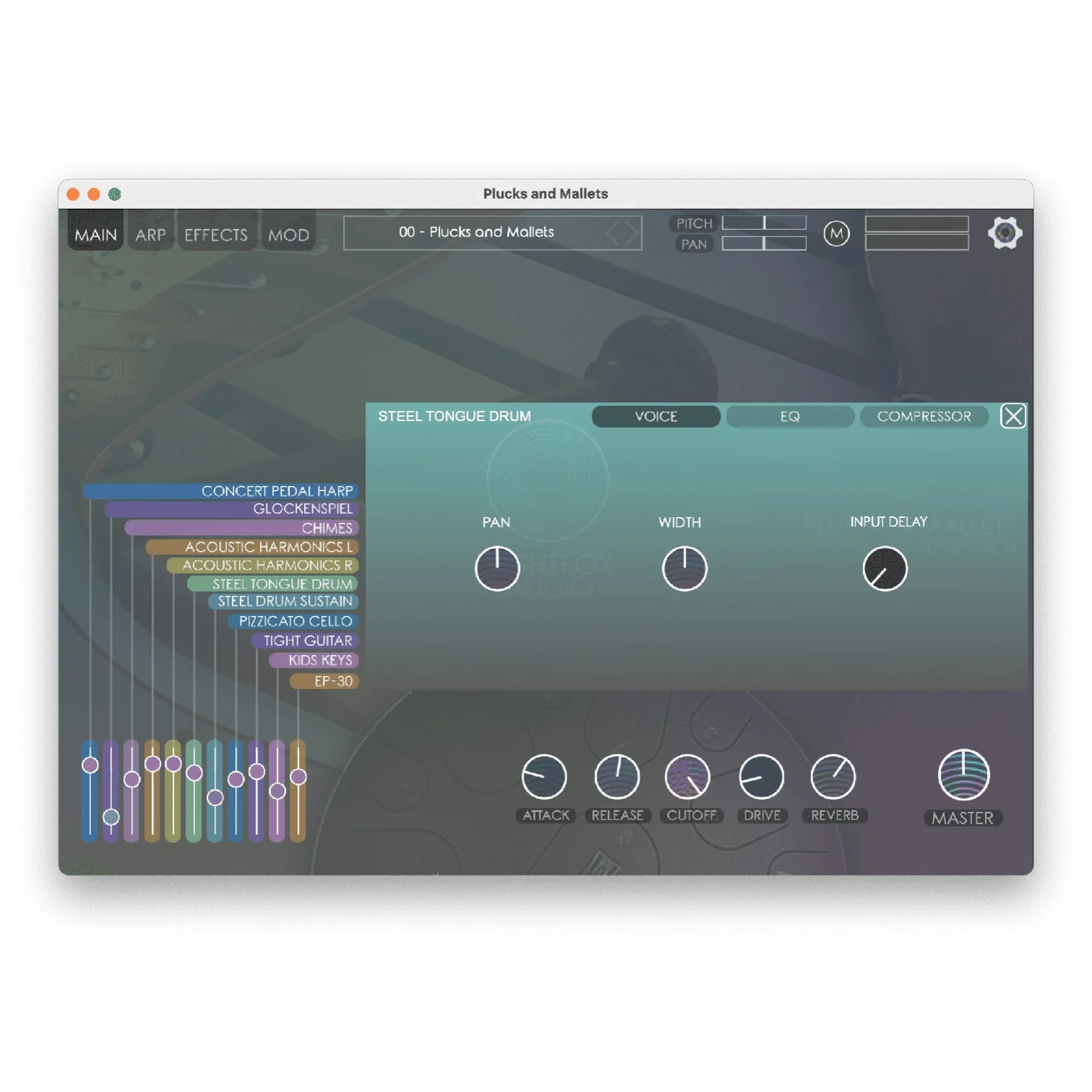The image size is (1092, 1092).
Task: Click the Steel Drum Sustain volume fader
Action: [x=214, y=791]
